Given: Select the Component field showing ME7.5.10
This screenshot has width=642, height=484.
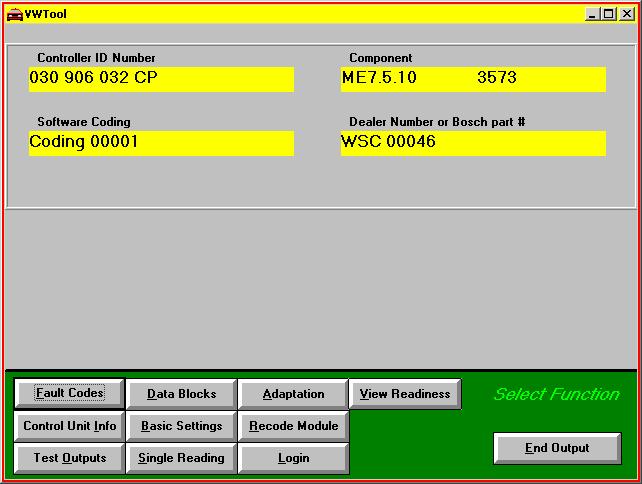Looking at the screenshot, I should coord(473,78).
